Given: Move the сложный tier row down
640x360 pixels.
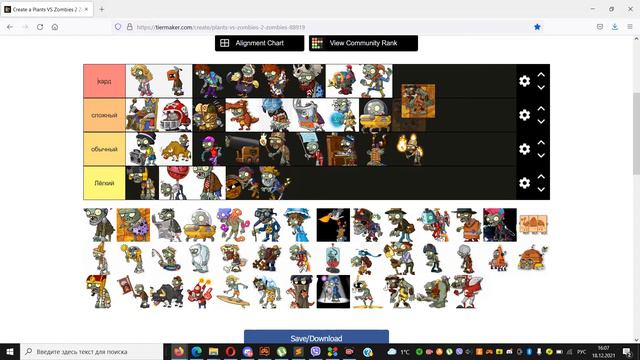Looking at the screenshot, I should click(x=541, y=121).
